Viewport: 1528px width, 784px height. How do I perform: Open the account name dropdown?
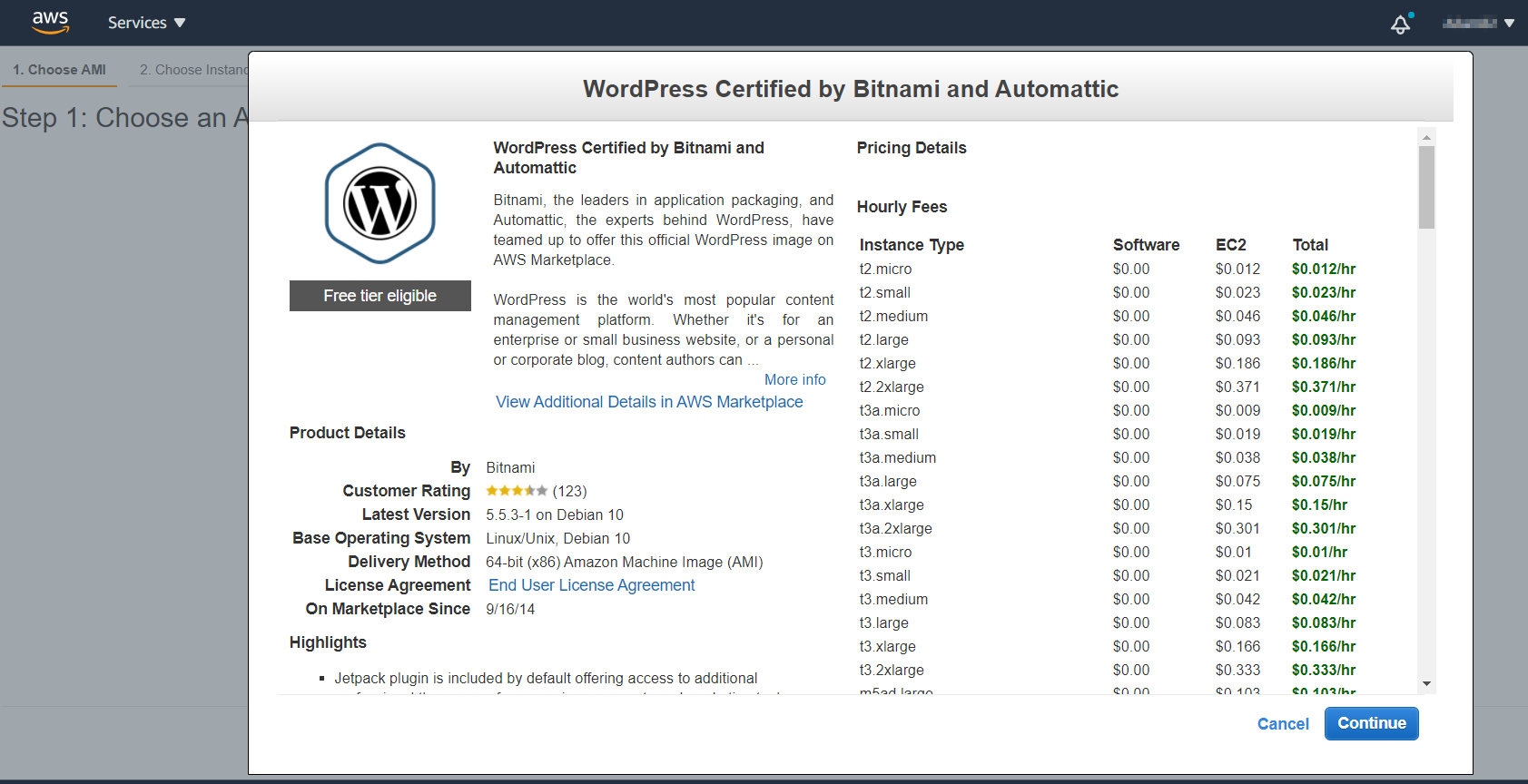coord(1478,23)
